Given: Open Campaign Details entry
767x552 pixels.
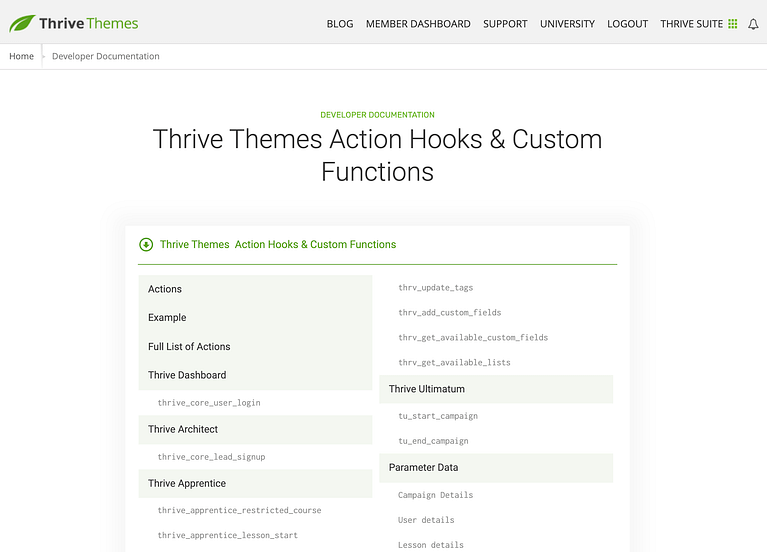Looking at the screenshot, I should (435, 495).
